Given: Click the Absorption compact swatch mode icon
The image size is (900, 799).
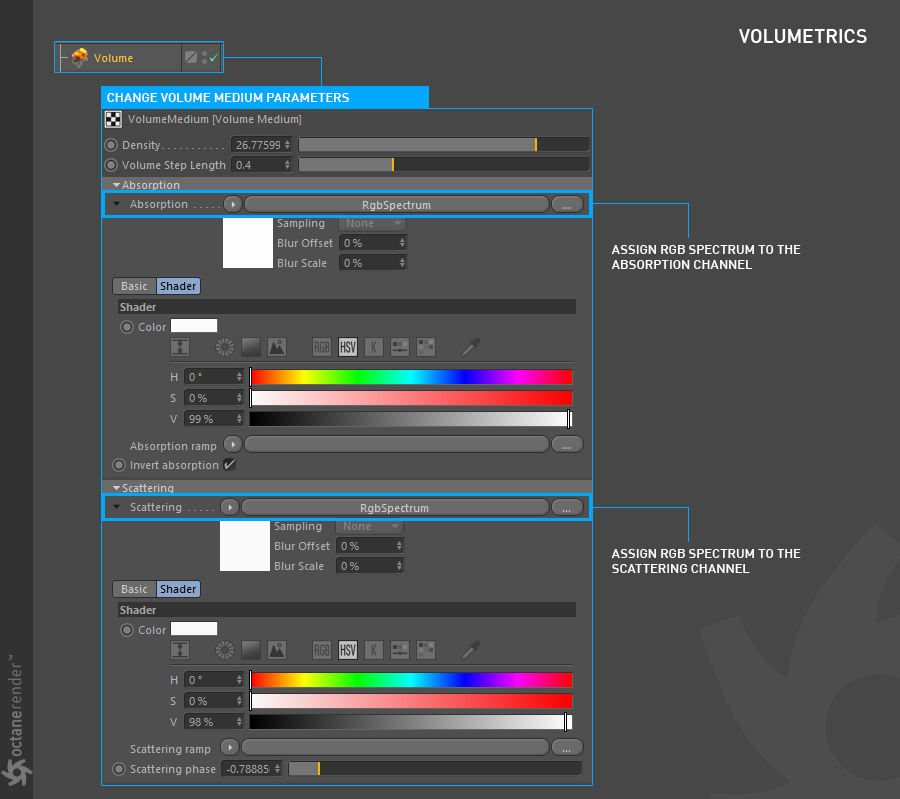Looking at the screenshot, I should 180,347.
